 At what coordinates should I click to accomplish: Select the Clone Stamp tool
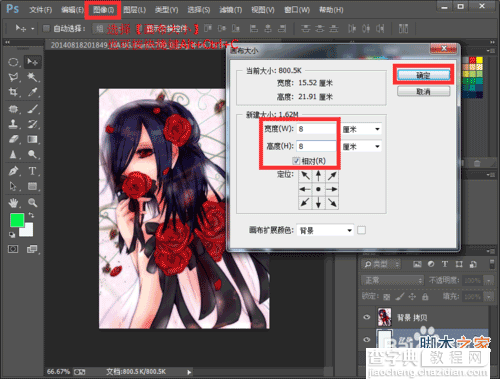point(13,124)
